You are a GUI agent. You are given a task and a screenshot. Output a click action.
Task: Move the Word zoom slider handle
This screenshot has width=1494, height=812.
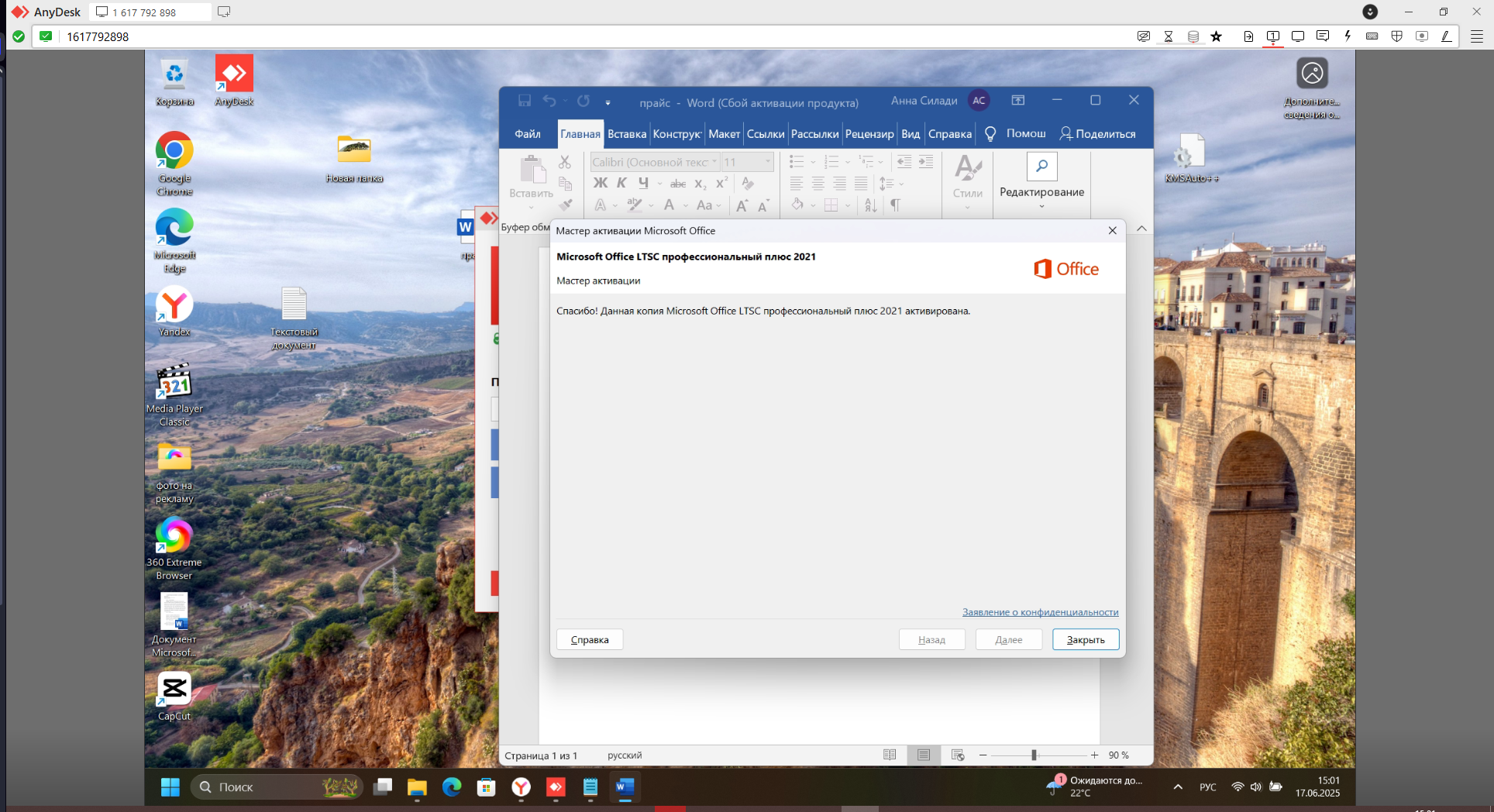(1034, 755)
